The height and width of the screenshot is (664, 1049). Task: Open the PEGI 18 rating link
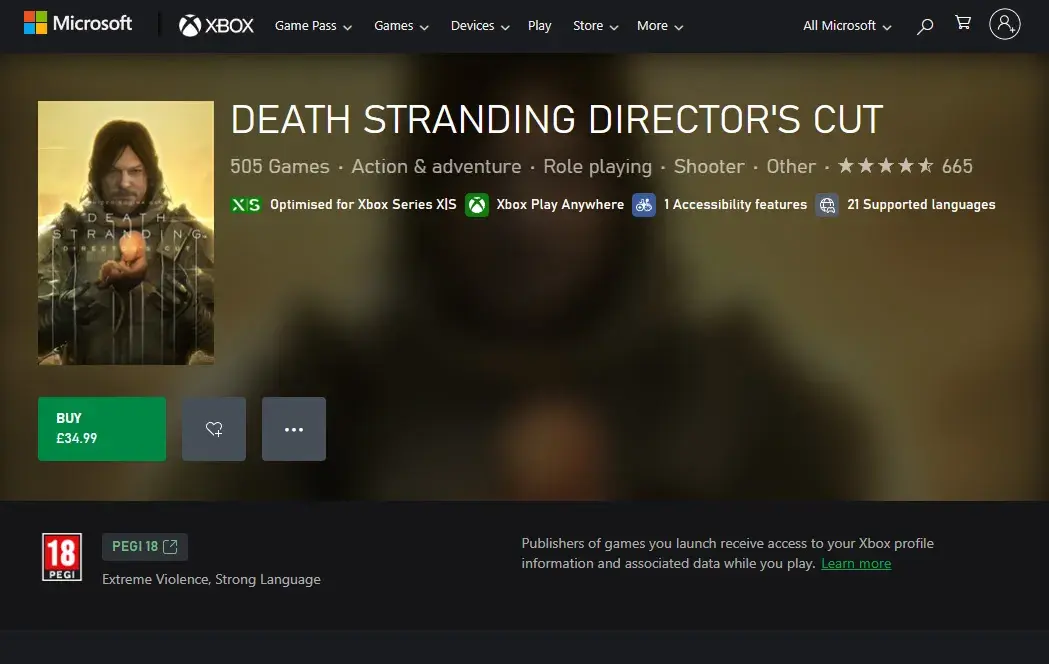[x=145, y=547]
